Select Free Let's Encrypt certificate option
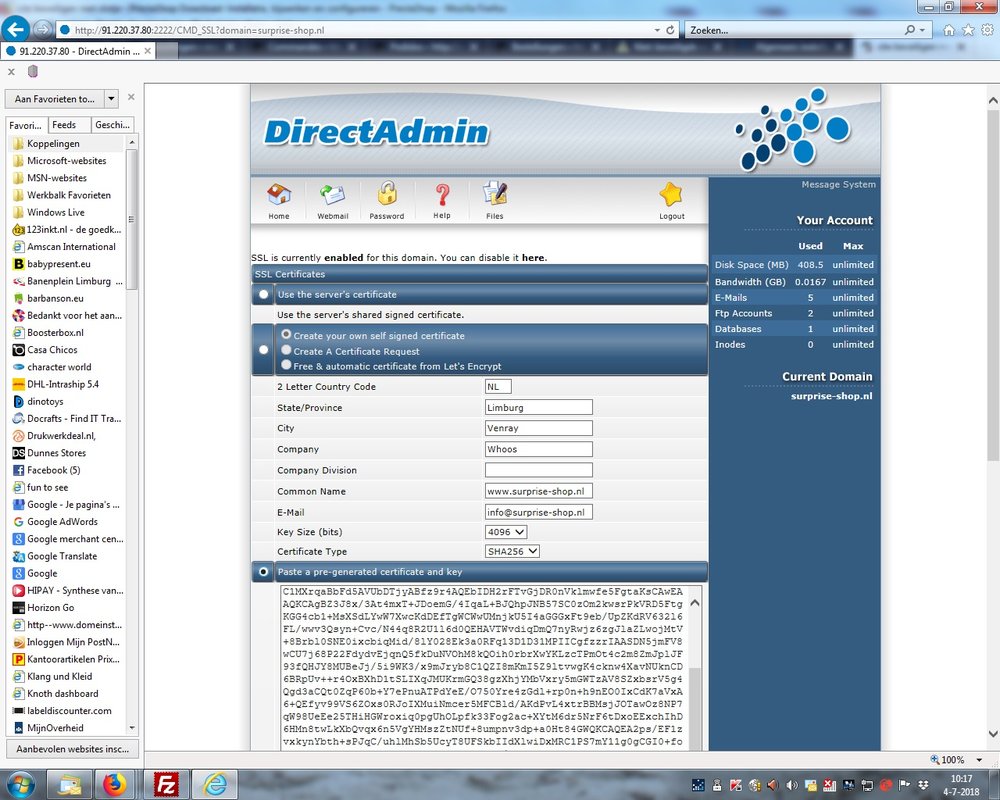Image resolution: width=1000 pixels, height=800 pixels. (286, 365)
